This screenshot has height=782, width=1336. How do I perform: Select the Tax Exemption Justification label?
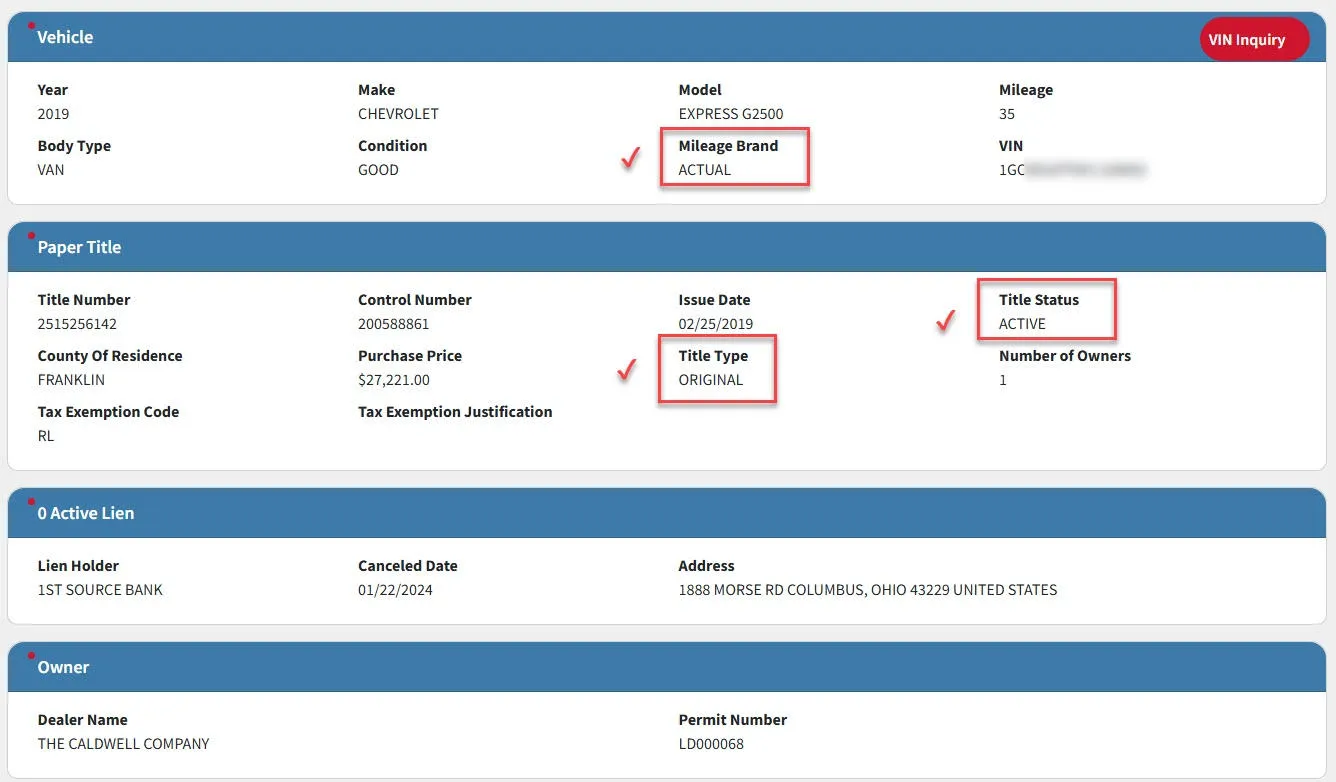coord(455,412)
